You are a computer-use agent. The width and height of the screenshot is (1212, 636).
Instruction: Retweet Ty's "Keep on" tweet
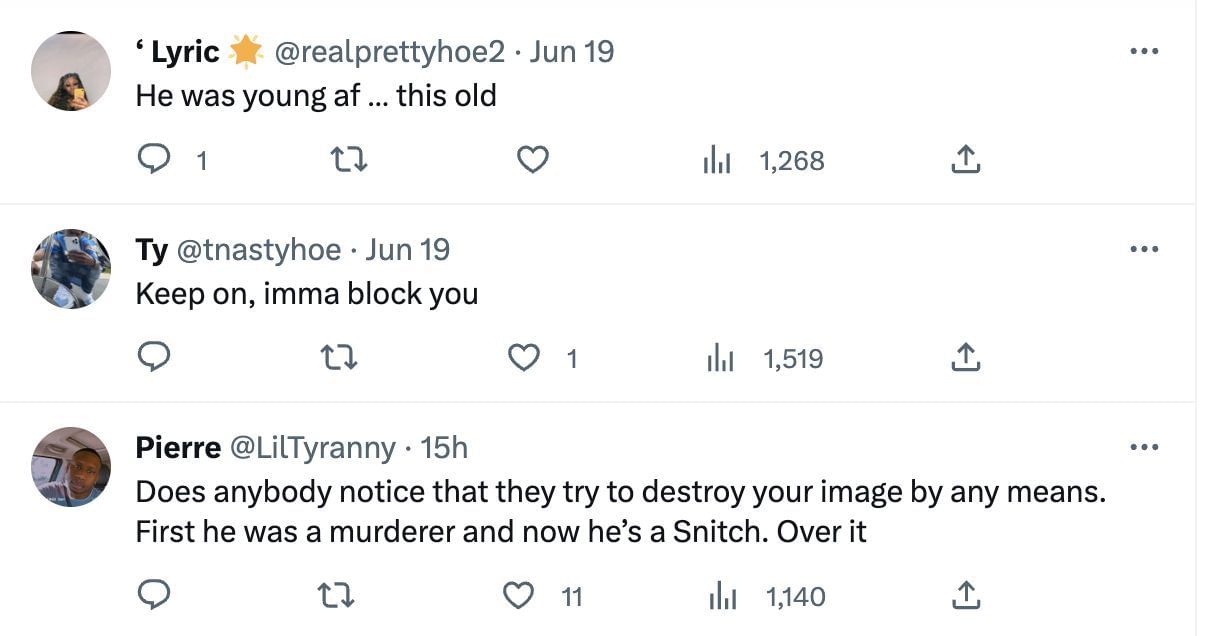point(342,358)
